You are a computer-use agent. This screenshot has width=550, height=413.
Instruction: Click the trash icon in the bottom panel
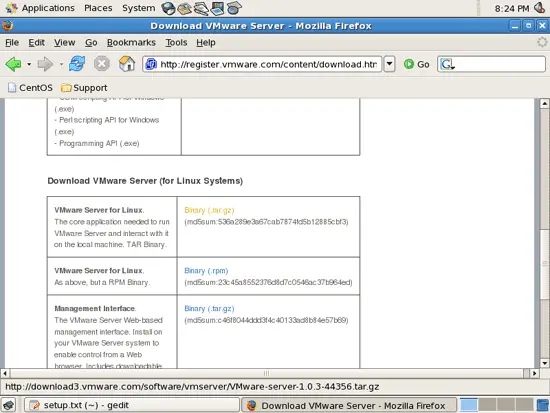point(543,405)
